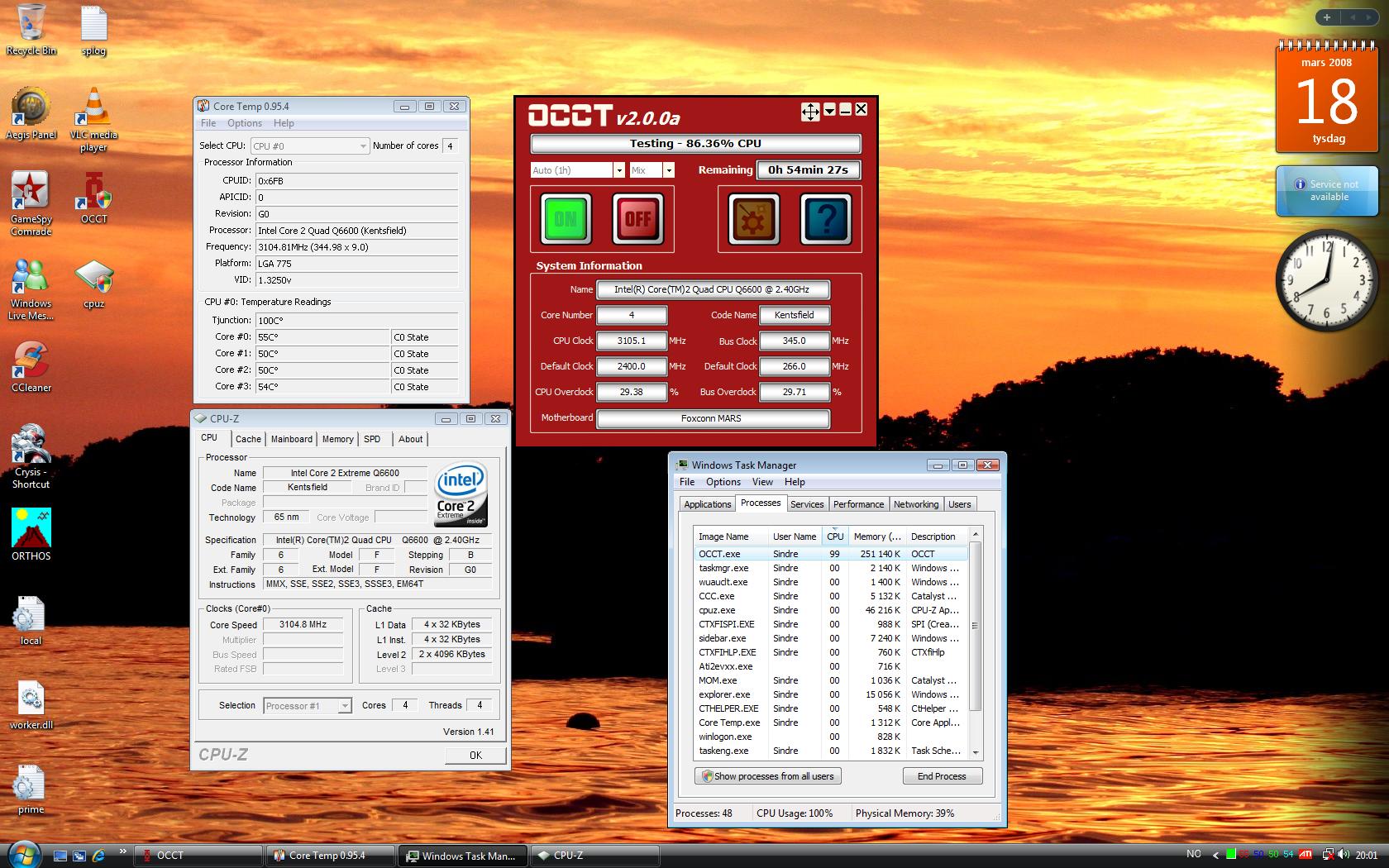Launch Crysis shortcut on desktop
The image size is (1389, 868).
[x=31, y=456]
